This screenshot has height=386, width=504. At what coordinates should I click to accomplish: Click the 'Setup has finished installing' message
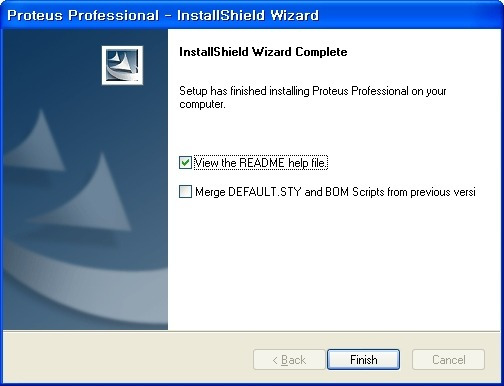coord(313,97)
